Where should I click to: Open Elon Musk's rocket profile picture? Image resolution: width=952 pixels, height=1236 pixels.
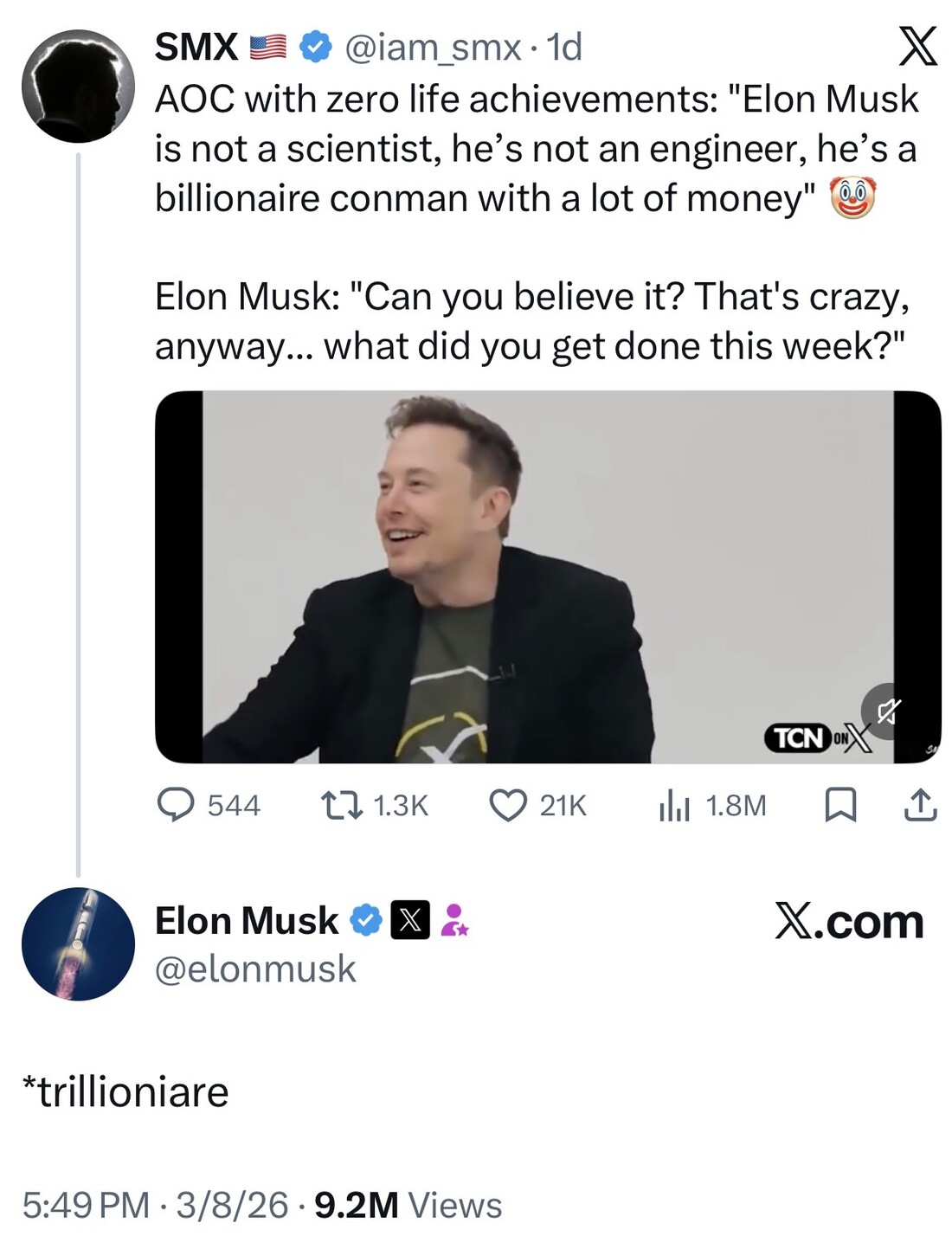pos(78,943)
